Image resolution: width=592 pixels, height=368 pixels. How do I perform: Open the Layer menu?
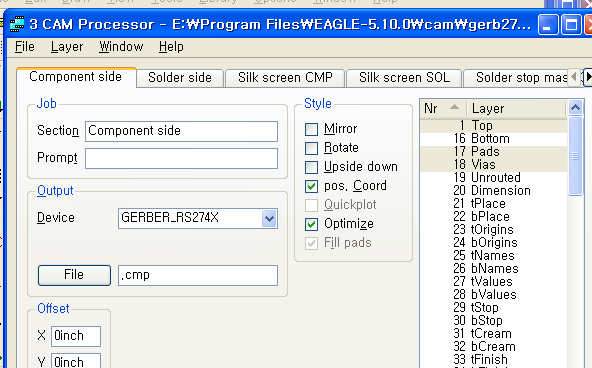tap(67, 47)
